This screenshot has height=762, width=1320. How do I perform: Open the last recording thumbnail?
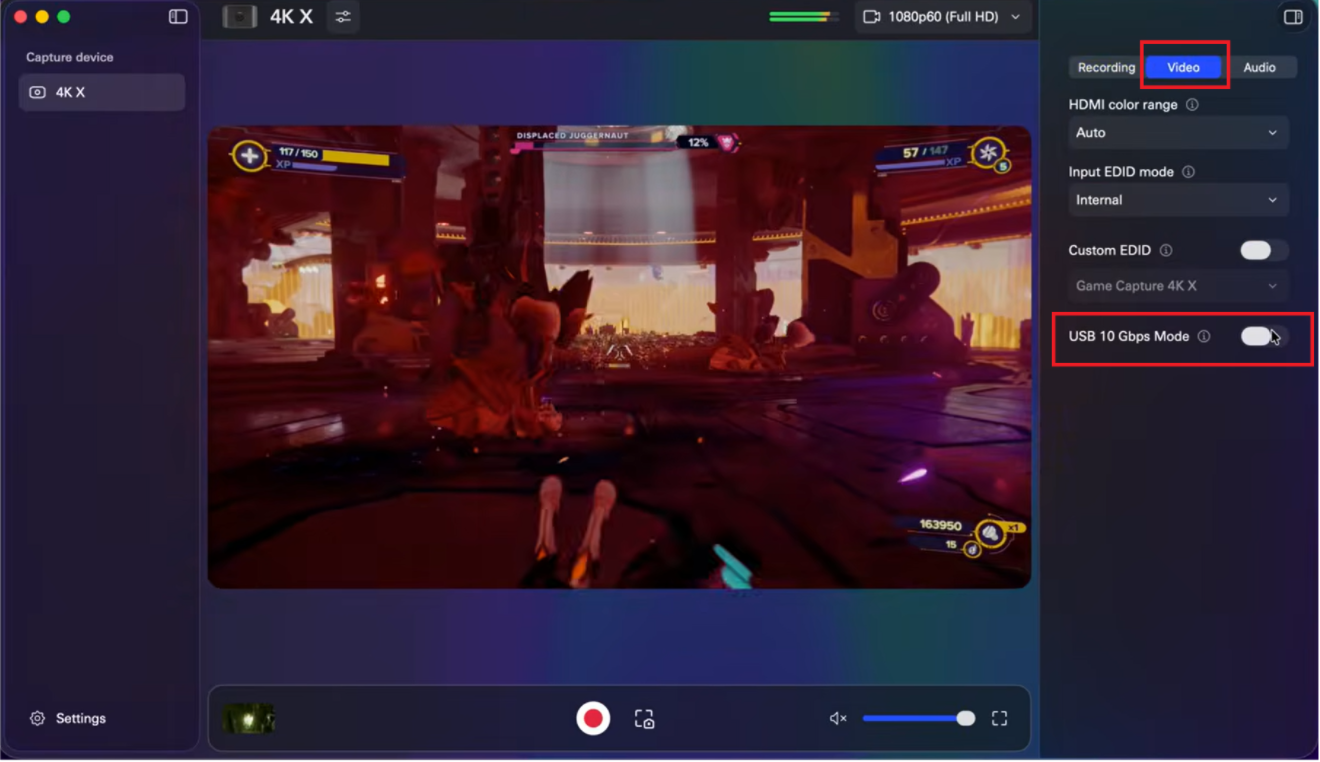point(249,719)
